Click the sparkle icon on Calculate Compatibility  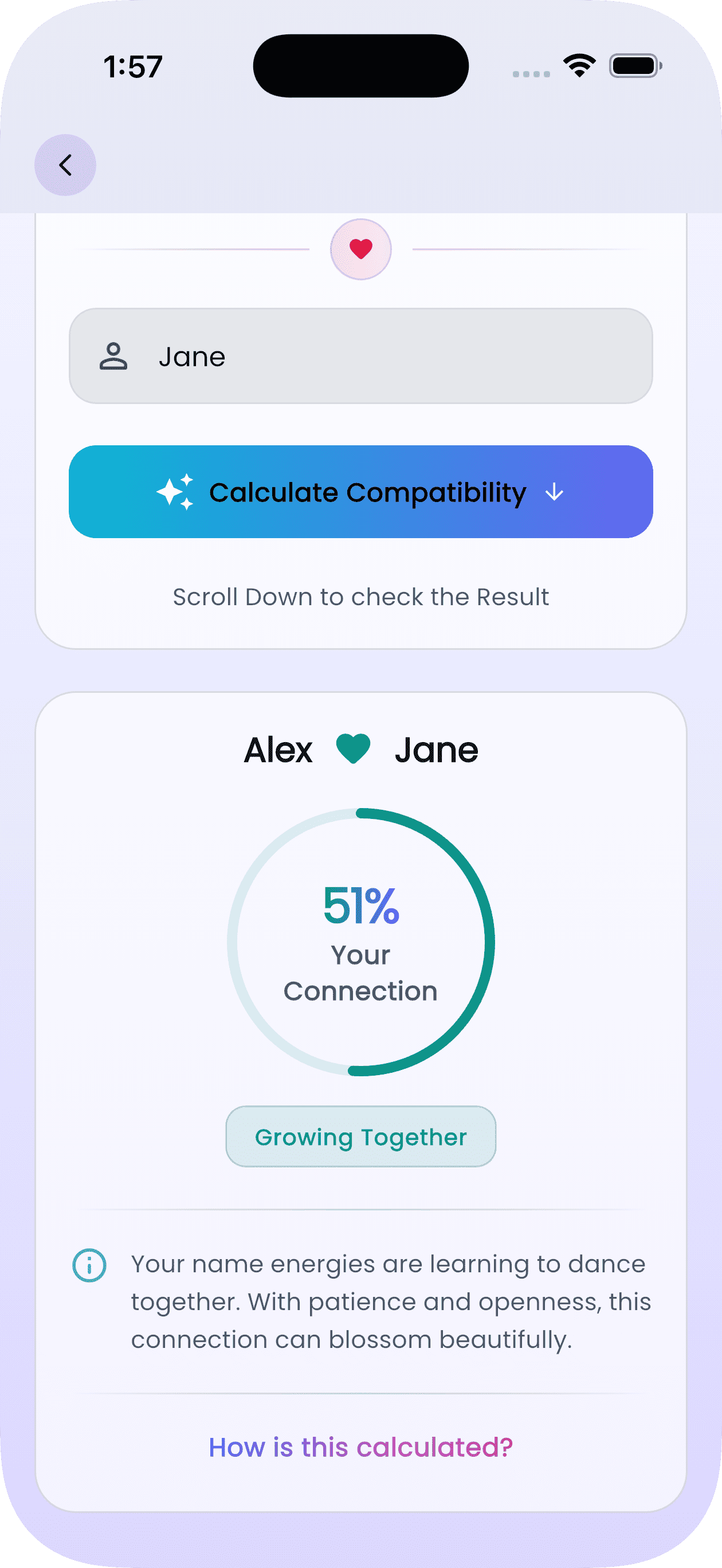click(176, 492)
